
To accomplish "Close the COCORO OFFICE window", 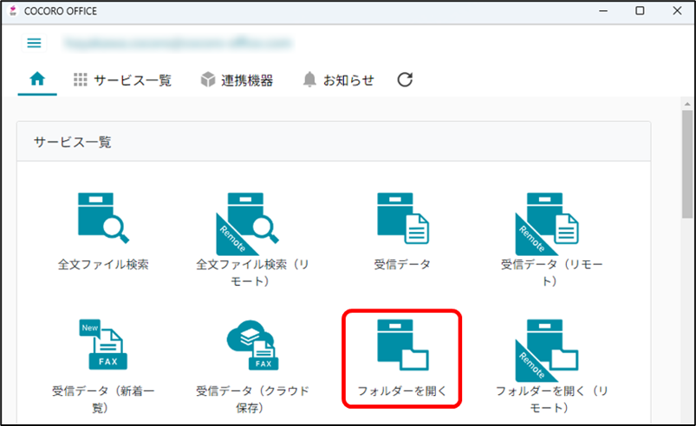I will click(x=677, y=11).
